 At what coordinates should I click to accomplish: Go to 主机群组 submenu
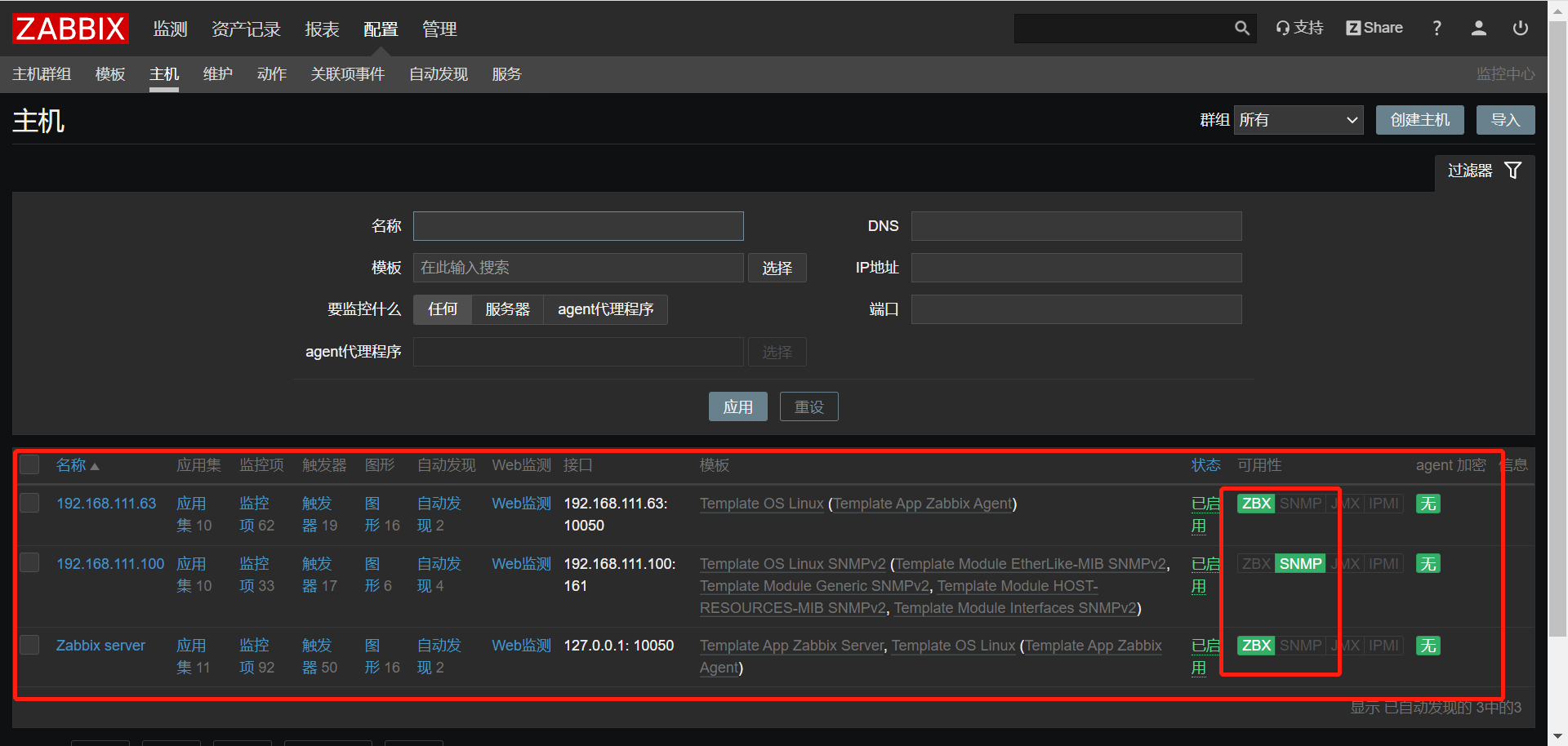pos(42,74)
